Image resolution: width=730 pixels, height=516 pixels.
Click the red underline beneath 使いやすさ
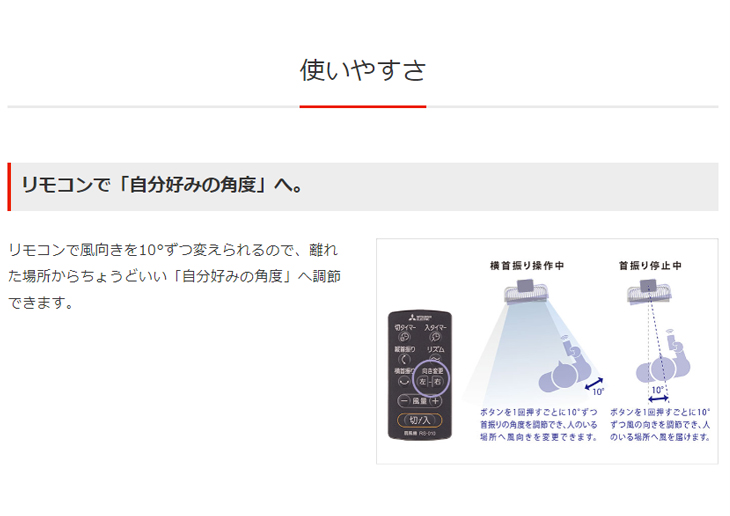[363, 107]
